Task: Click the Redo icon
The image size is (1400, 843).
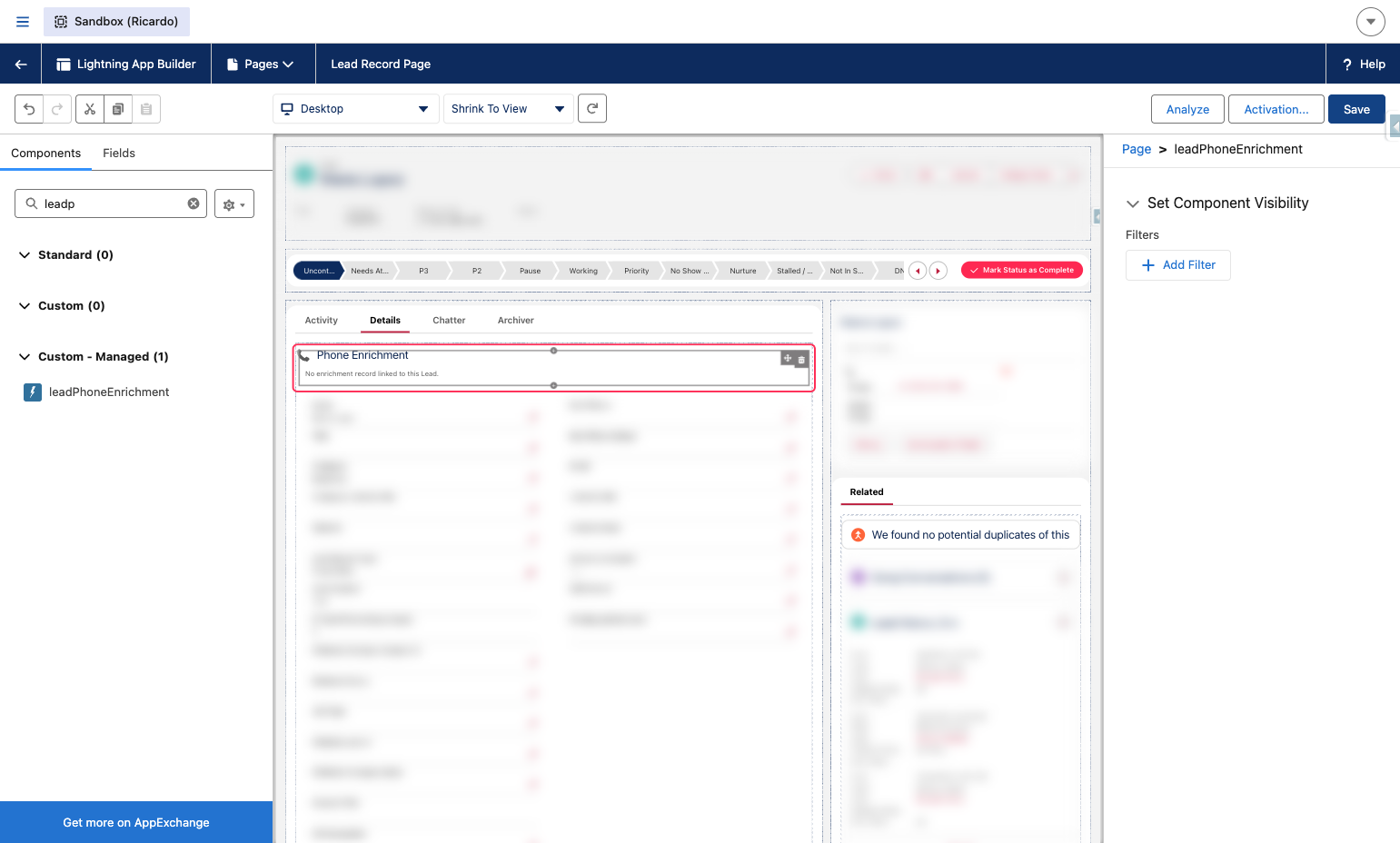Action: pyautogui.click(x=57, y=109)
